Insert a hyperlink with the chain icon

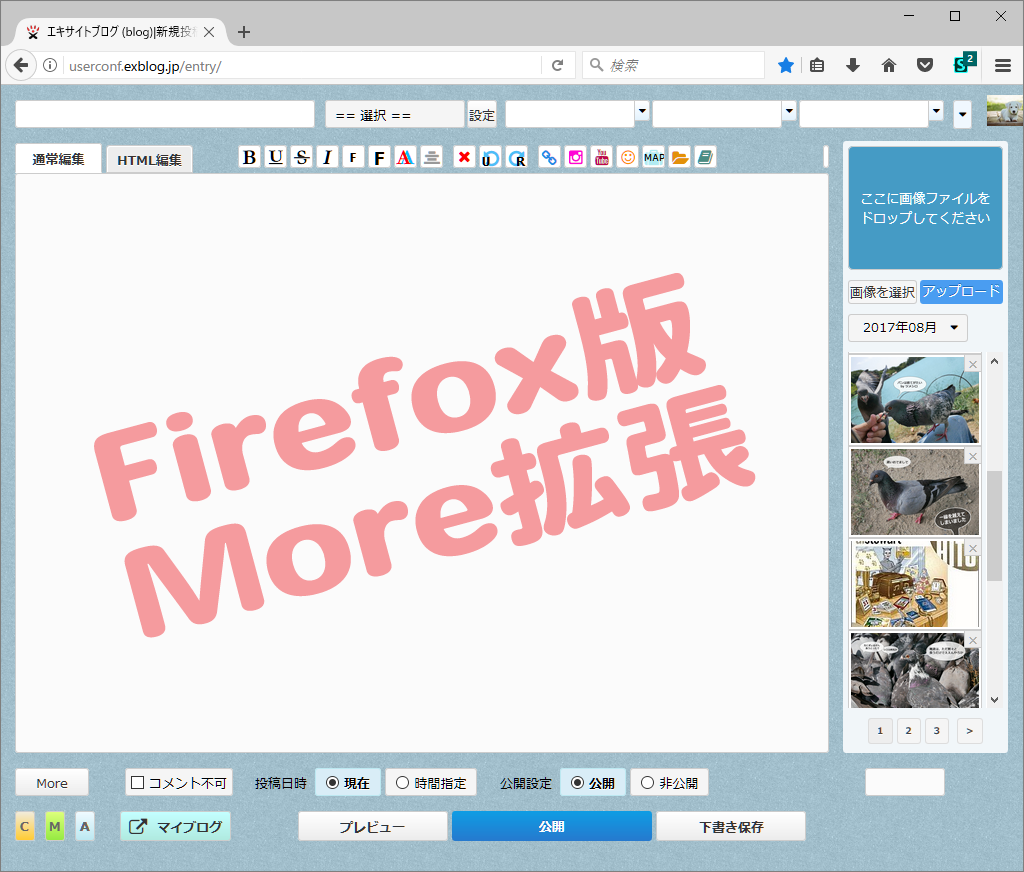coord(549,157)
